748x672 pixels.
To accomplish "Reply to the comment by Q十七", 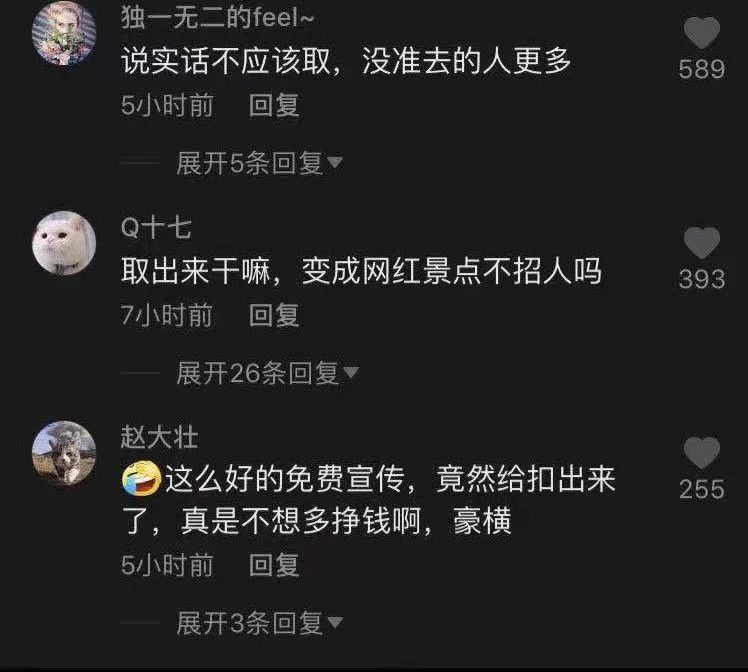I will [x=274, y=315].
